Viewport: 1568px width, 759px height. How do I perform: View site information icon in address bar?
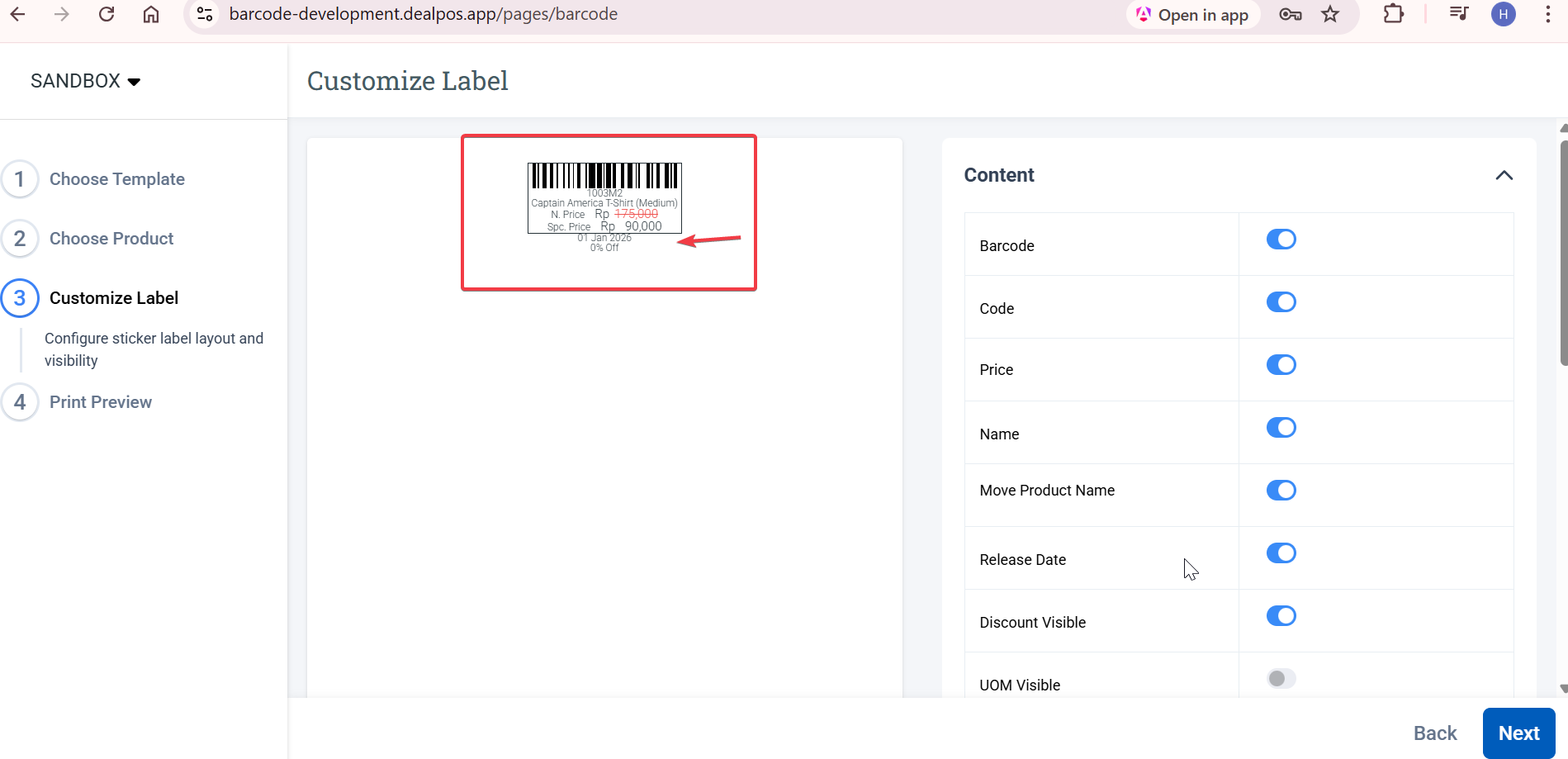[205, 14]
